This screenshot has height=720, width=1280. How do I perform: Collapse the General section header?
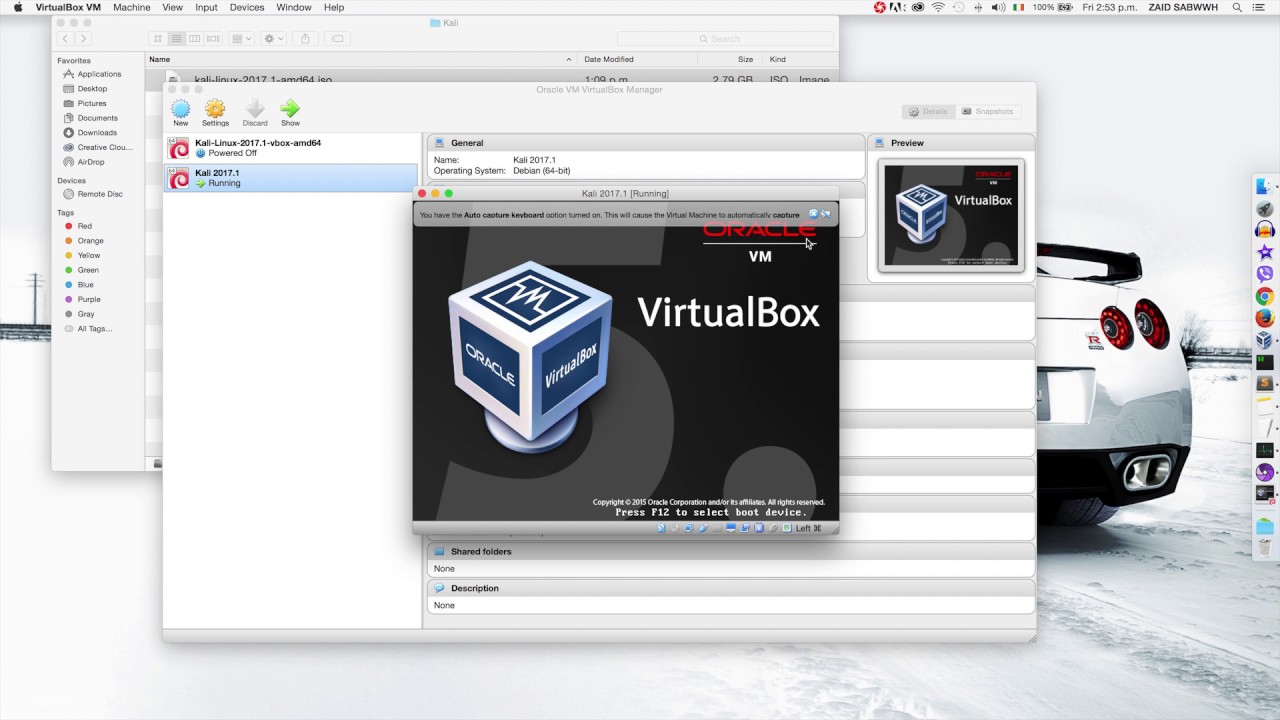646,143
